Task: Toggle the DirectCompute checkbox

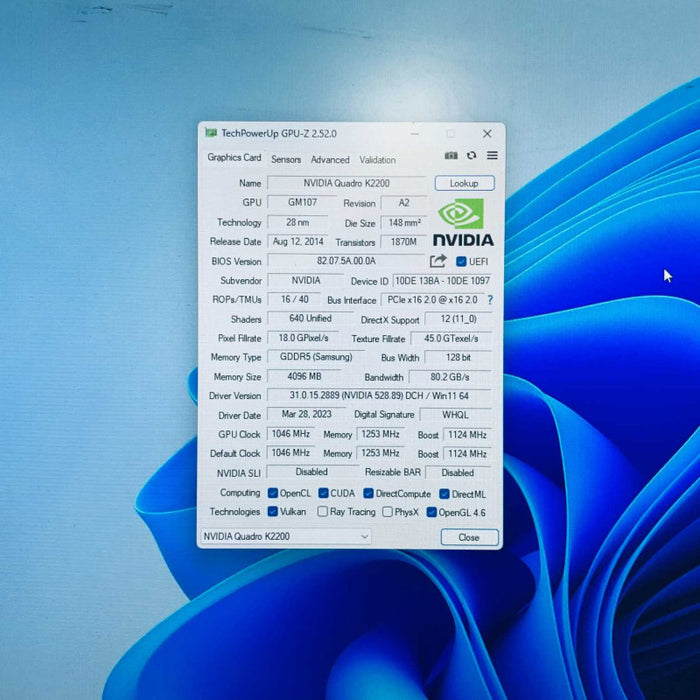Action: [368, 493]
